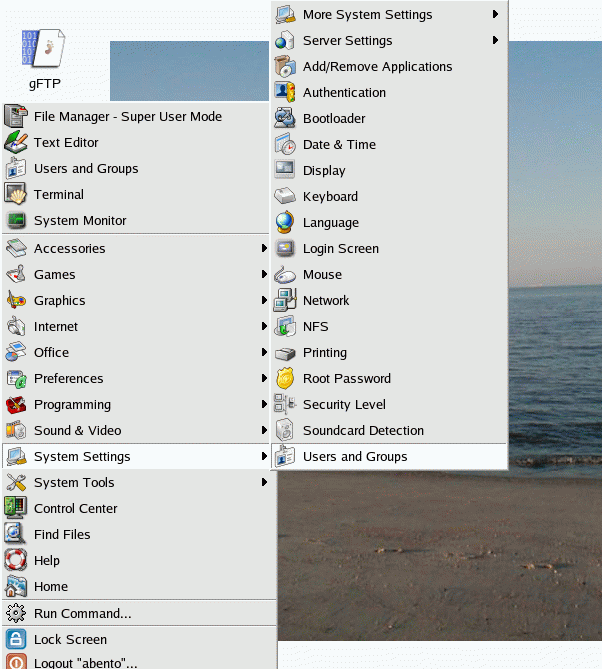Click the Authentication icon
This screenshot has width=602, height=669.
(285, 92)
